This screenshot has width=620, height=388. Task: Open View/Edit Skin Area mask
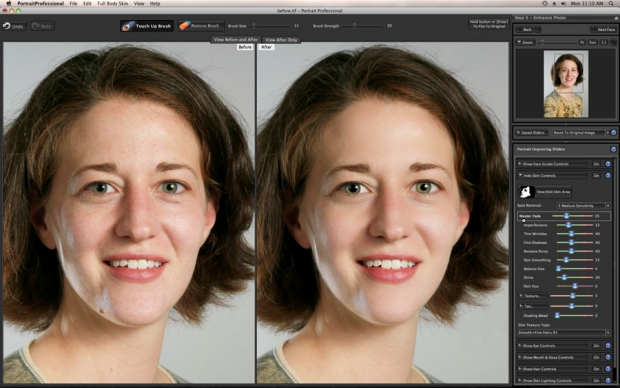pos(545,192)
